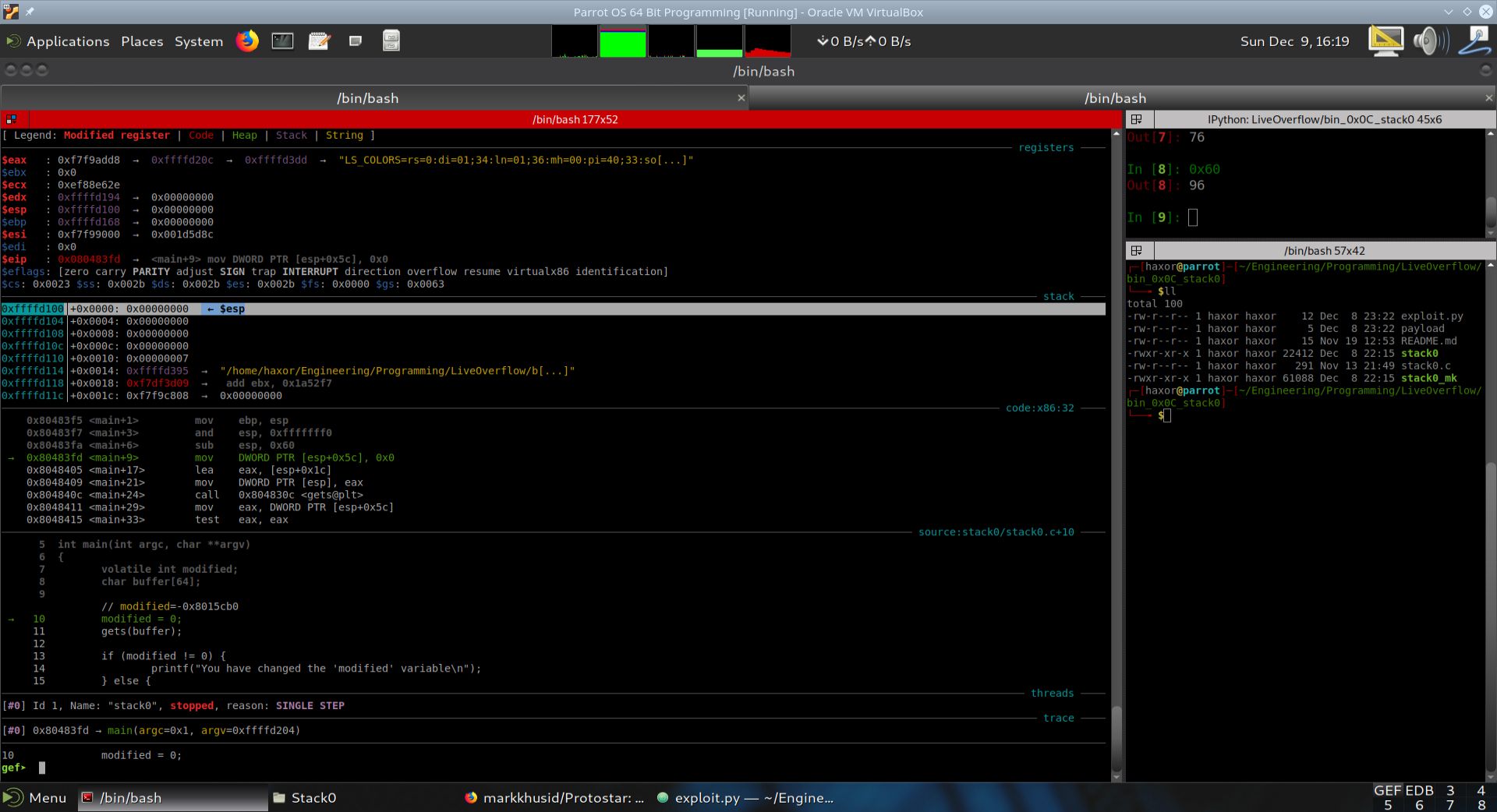Switch to the GEF workspace
Image resolution: width=1497 pixels, height=812 pixels.
pos(1388,790)
